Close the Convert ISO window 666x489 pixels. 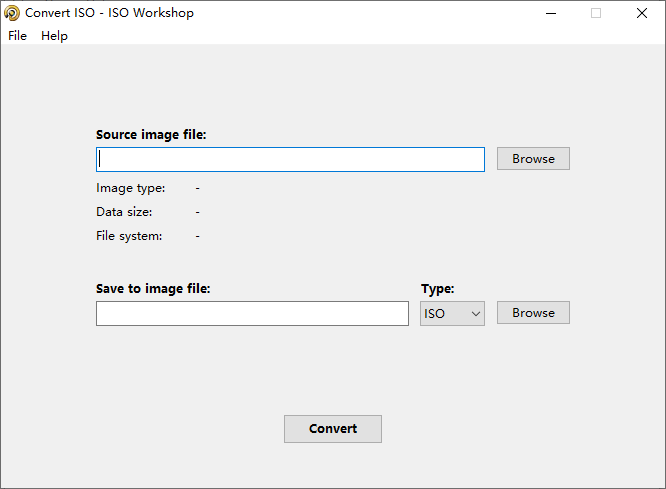tap(642, 13)
